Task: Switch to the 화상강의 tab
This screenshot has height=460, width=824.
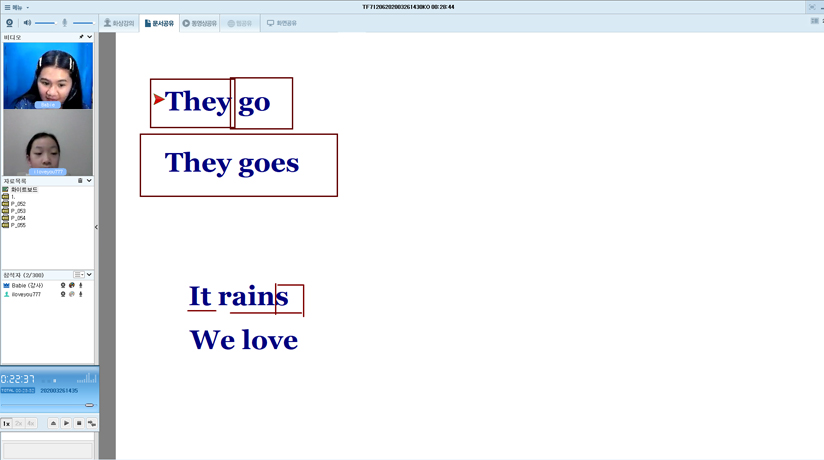Action: pyautogui.click(x=119, y=22)
